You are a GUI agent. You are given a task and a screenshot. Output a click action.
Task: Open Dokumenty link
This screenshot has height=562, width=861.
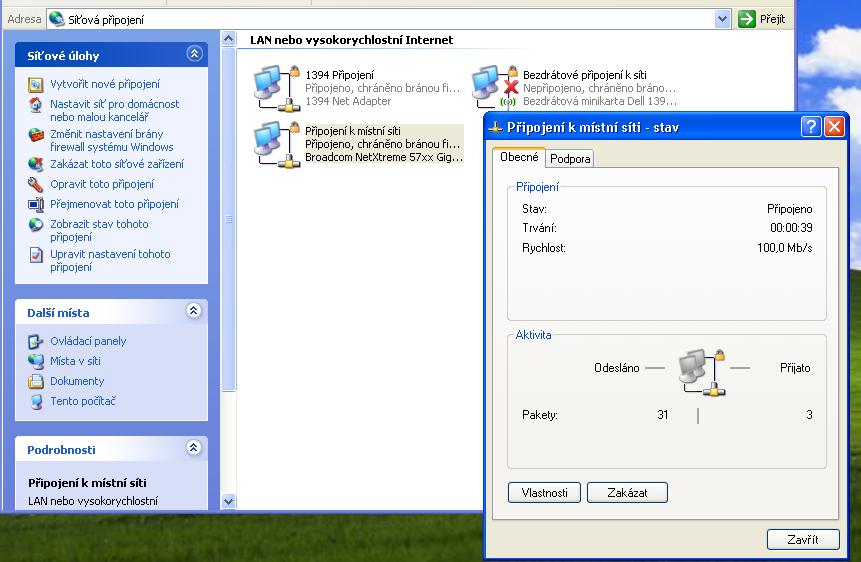[77, 381]
